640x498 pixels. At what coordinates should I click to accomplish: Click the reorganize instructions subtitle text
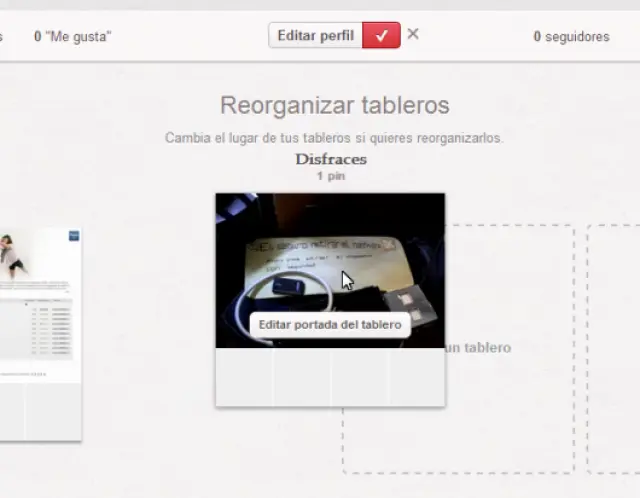tap(334, 138)
